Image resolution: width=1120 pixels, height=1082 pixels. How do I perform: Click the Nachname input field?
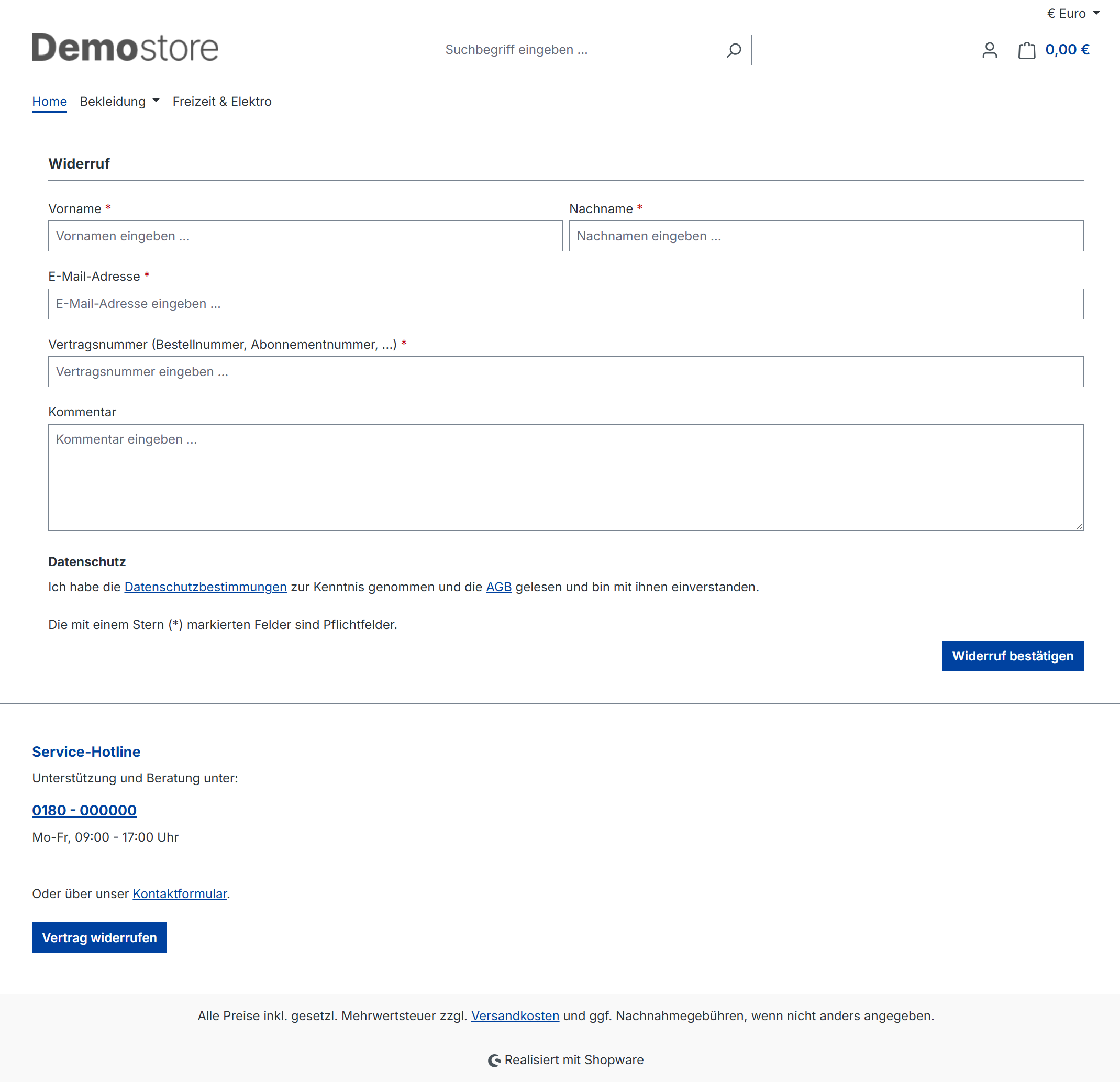tap(826, 236)
